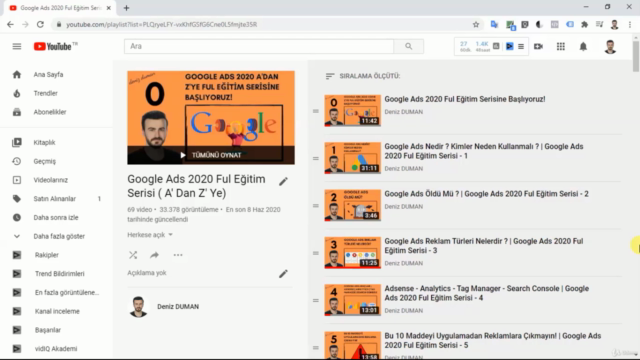The width and height of the screenshot is (640, 360).
Task: Click the Chrome profile avatar icon
Action: 614,24
